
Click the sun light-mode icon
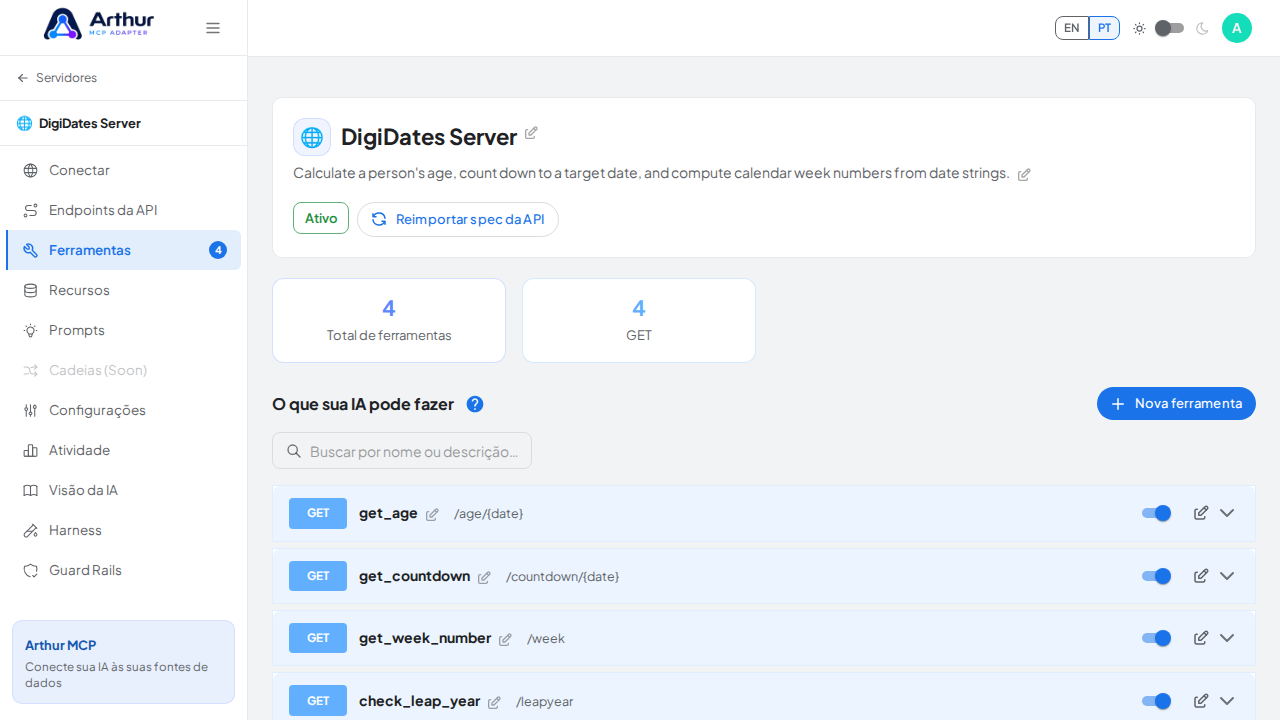[1139, 28]
